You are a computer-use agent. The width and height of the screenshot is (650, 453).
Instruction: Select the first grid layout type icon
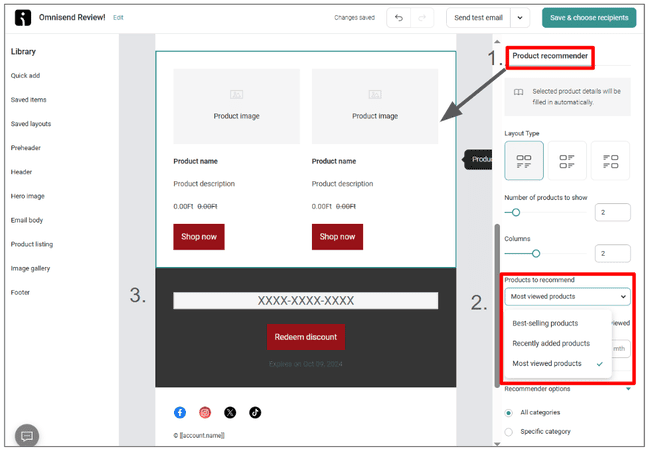[524, 161]
